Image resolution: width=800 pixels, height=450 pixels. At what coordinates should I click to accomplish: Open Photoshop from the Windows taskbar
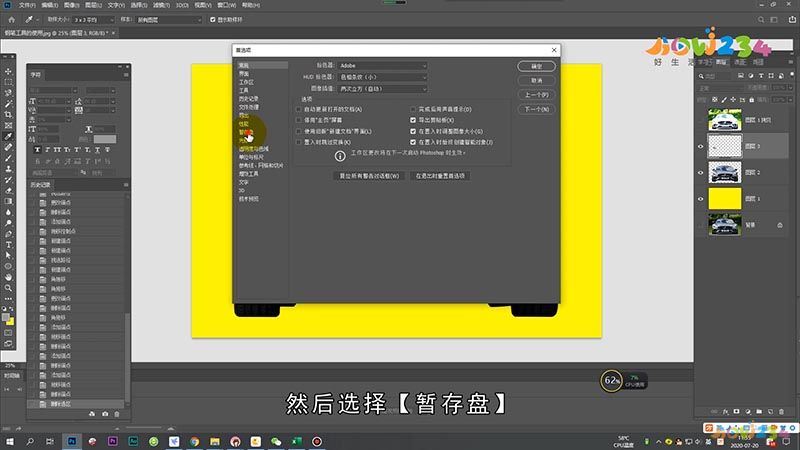[71, 441]
